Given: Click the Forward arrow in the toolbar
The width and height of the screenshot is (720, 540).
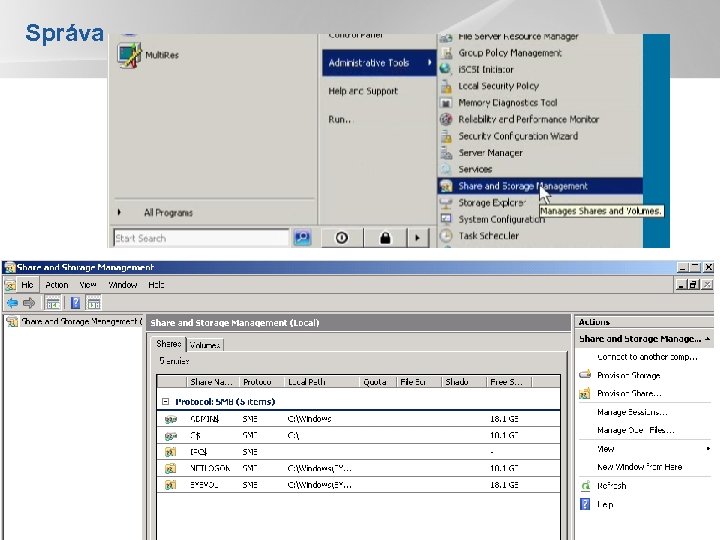Looking at the screenshot, I should (29, 302).
